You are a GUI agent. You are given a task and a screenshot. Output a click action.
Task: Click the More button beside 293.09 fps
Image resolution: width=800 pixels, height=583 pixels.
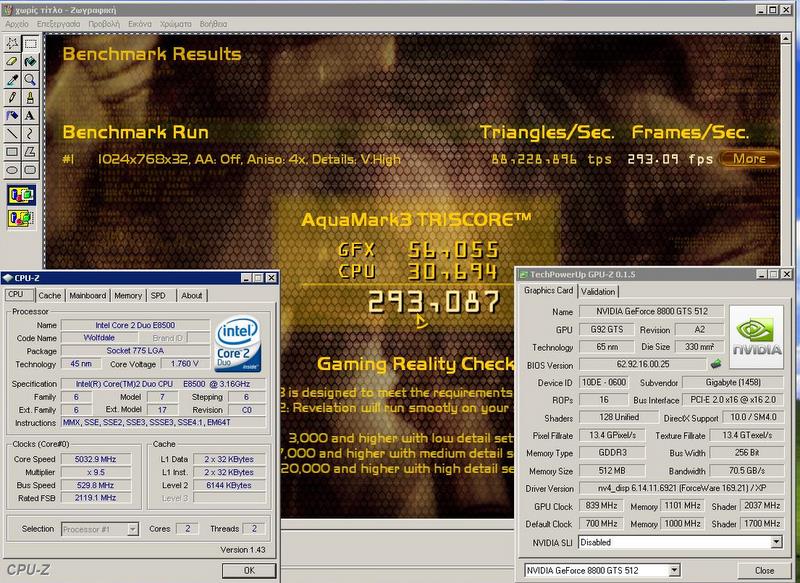tap(749, 159)
